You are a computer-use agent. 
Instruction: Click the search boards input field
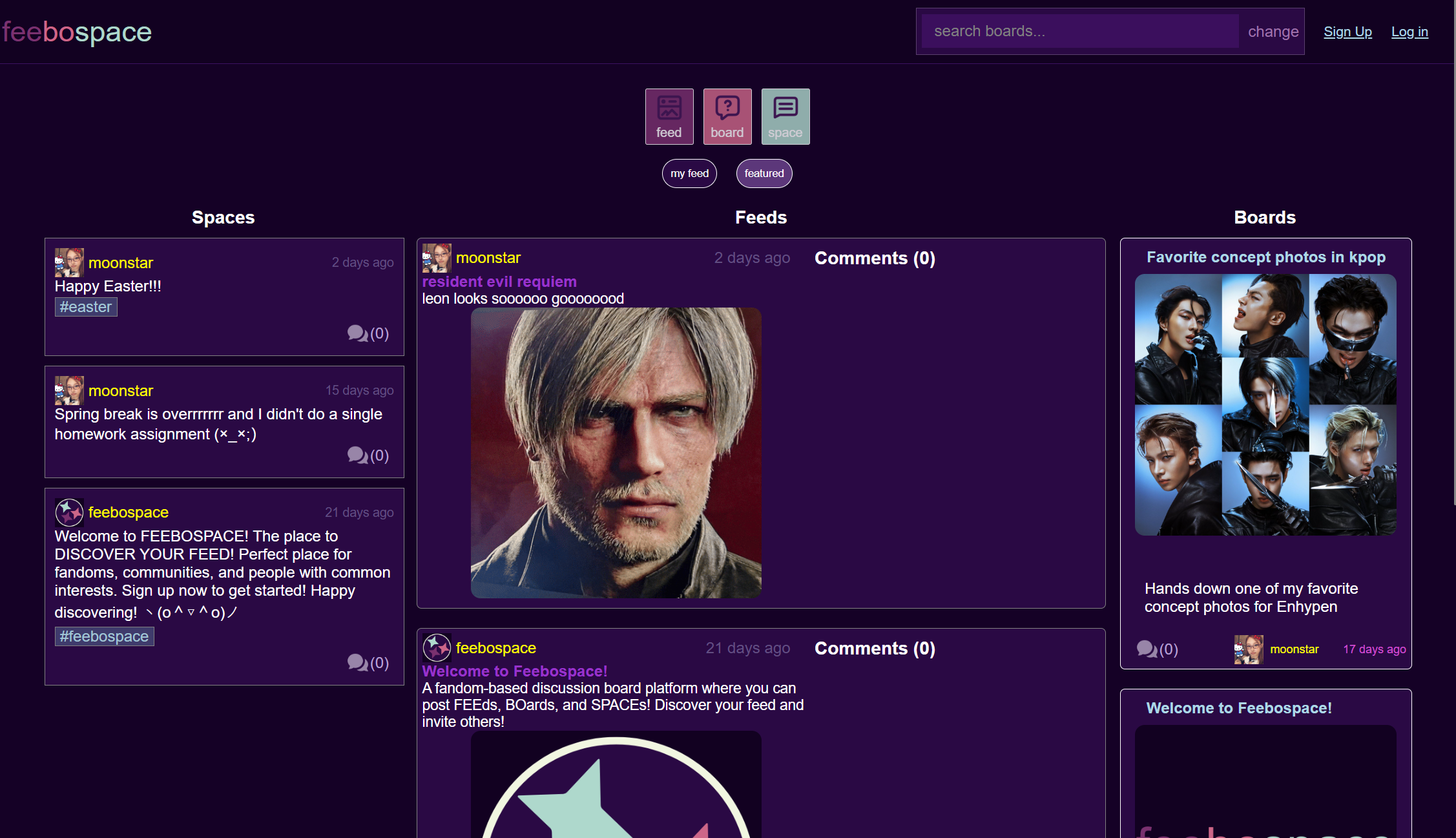[1079, 30]
